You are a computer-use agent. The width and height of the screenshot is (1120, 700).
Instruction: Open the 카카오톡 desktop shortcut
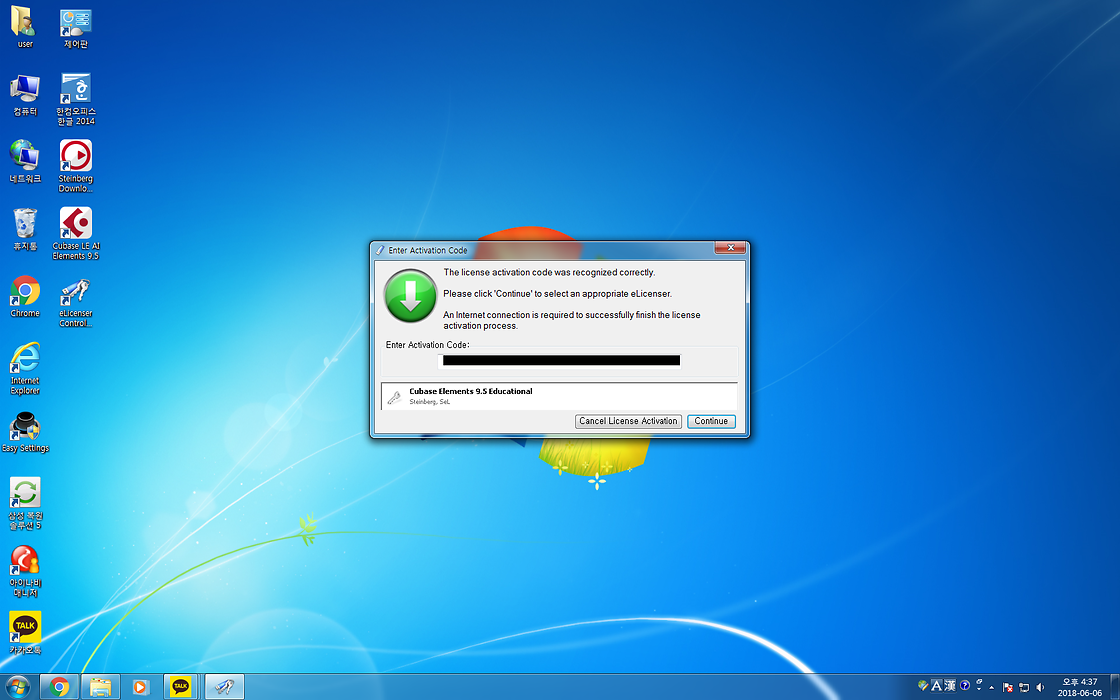[25, 633]
